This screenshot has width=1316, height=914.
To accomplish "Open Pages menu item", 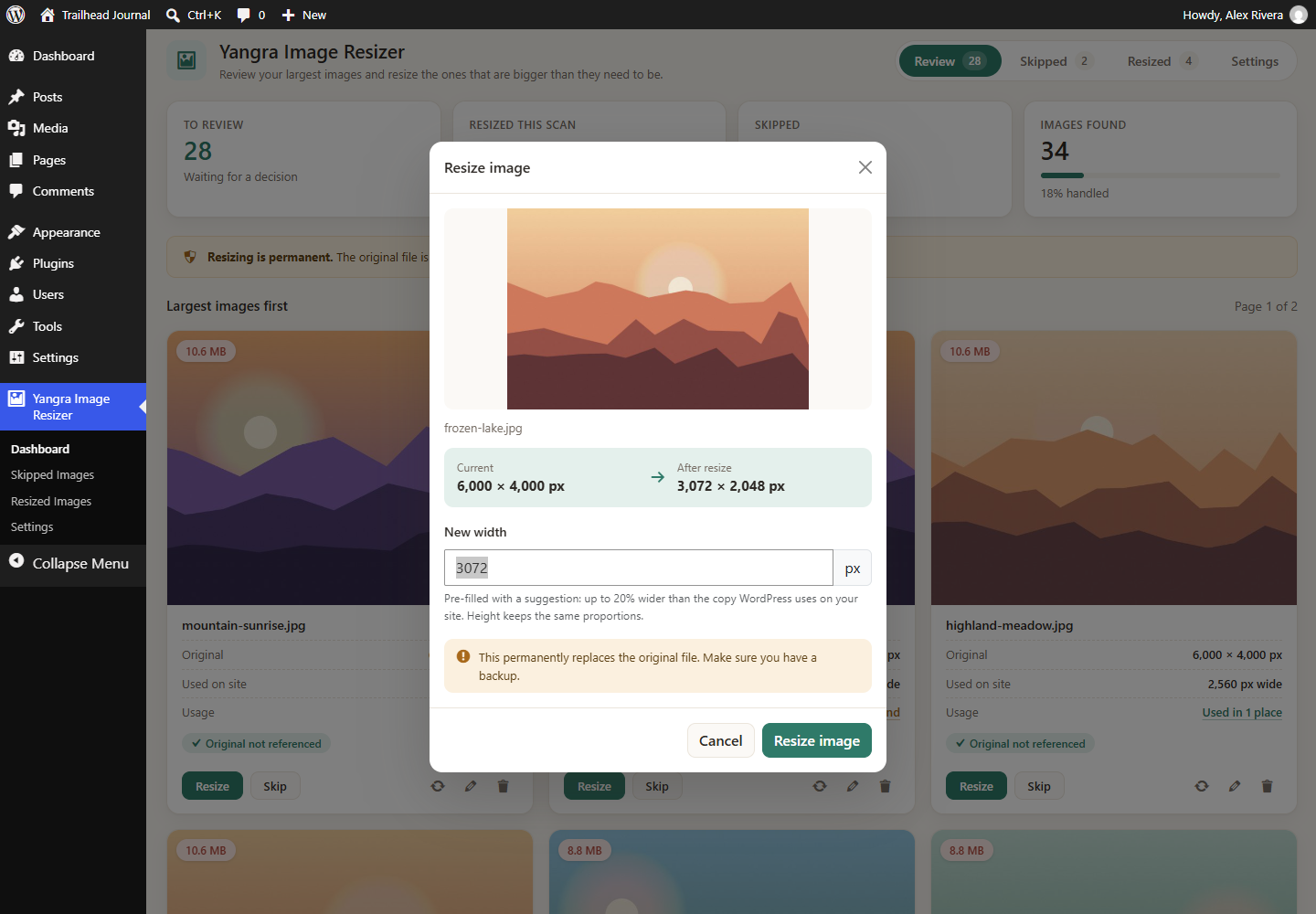I will pyautogui.click(x=73, y=160).
